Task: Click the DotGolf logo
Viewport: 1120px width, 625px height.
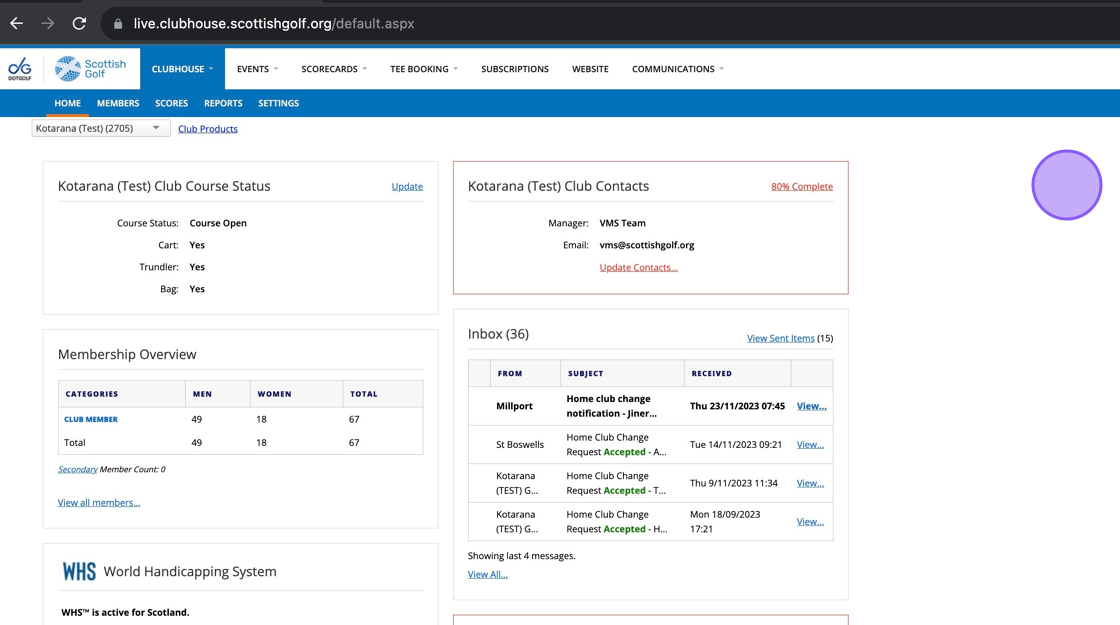Action: click(x=19, y=69)
